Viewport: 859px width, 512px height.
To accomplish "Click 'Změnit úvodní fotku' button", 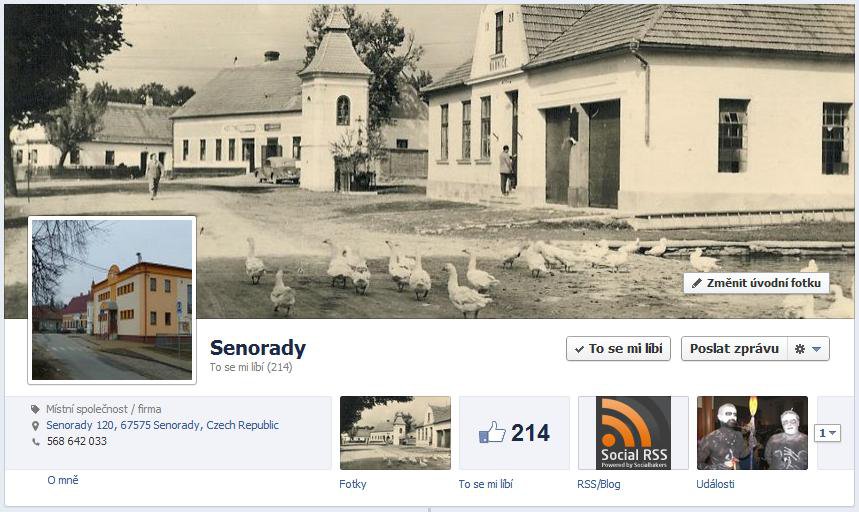I will point(756,283).
